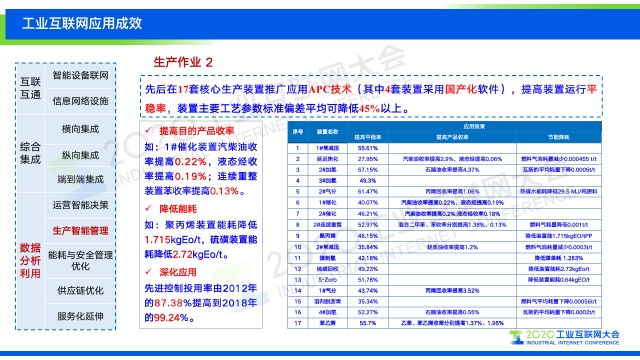Select 供应链优化 in the sidebar

click(x=80, y=291)
